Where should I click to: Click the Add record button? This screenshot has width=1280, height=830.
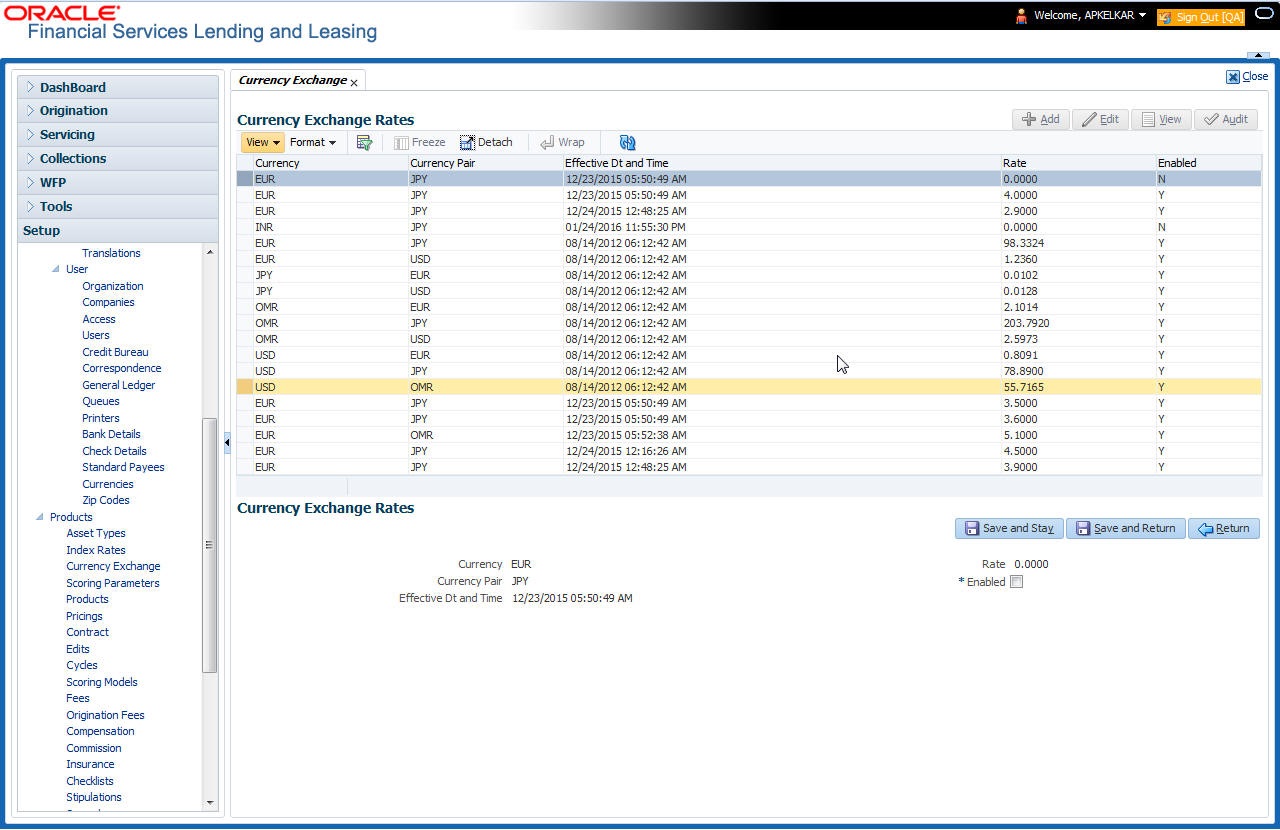(x=1040, y=119)
